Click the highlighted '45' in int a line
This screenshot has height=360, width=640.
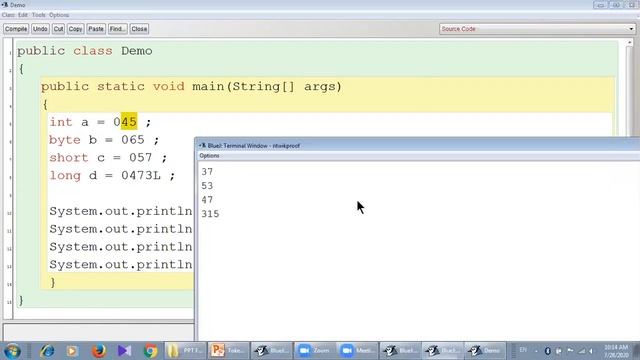[129, 122]
